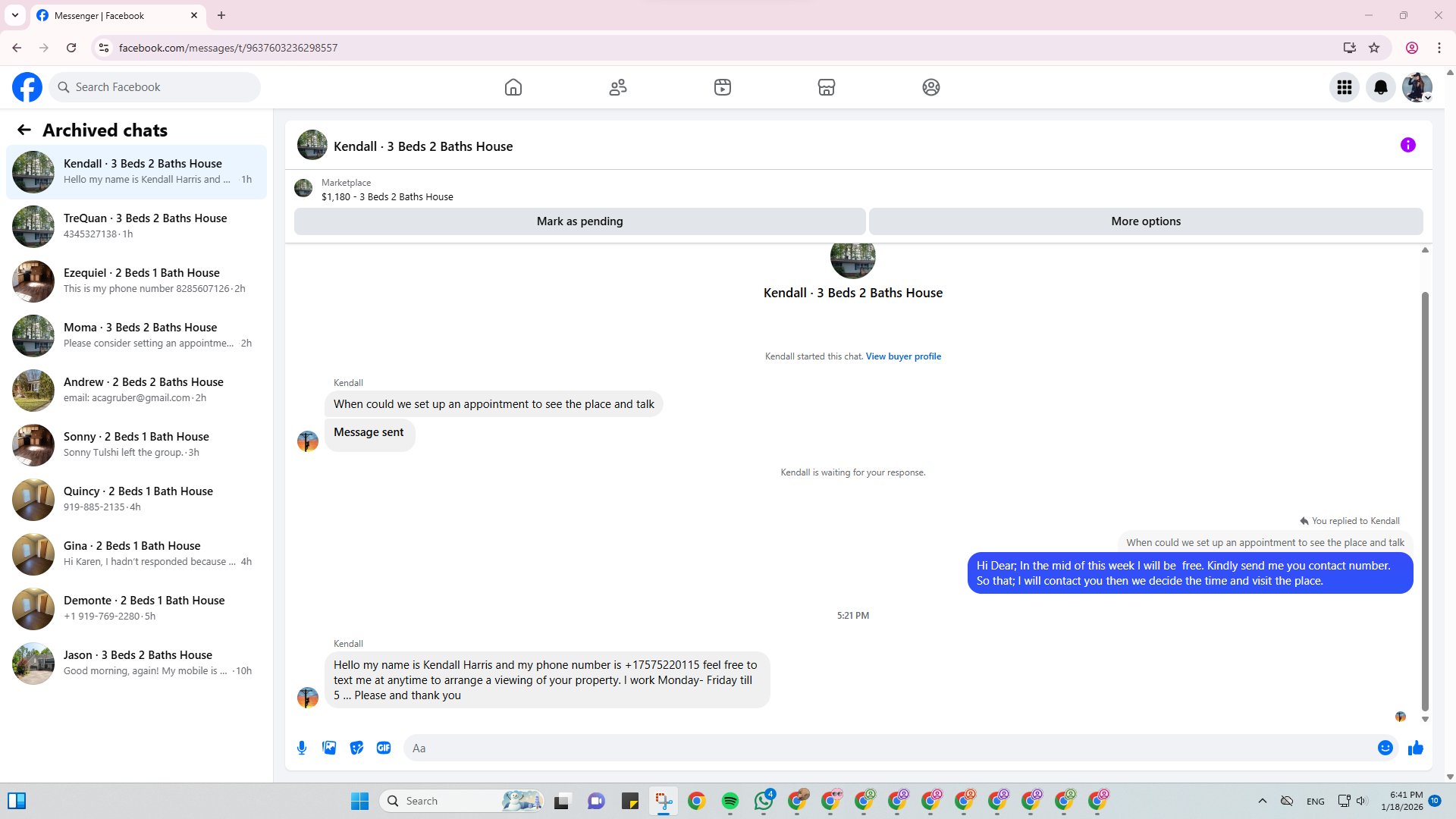
Task: Open the emoji picker in message box
Action: point(1385,748)
